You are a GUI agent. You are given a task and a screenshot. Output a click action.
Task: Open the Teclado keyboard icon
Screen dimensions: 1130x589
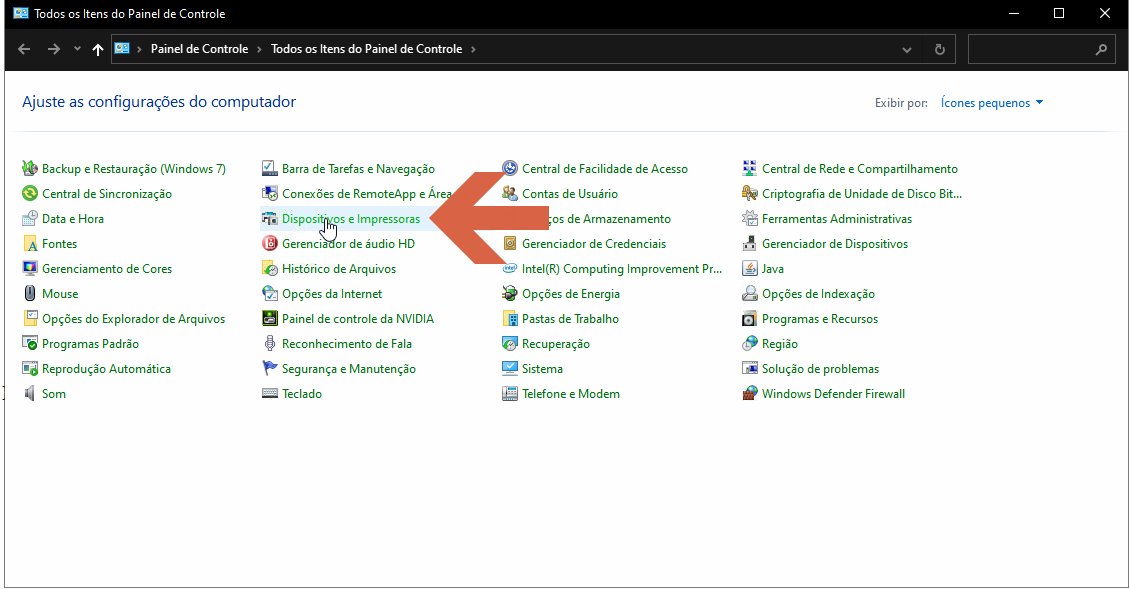(x=270, y=394)
